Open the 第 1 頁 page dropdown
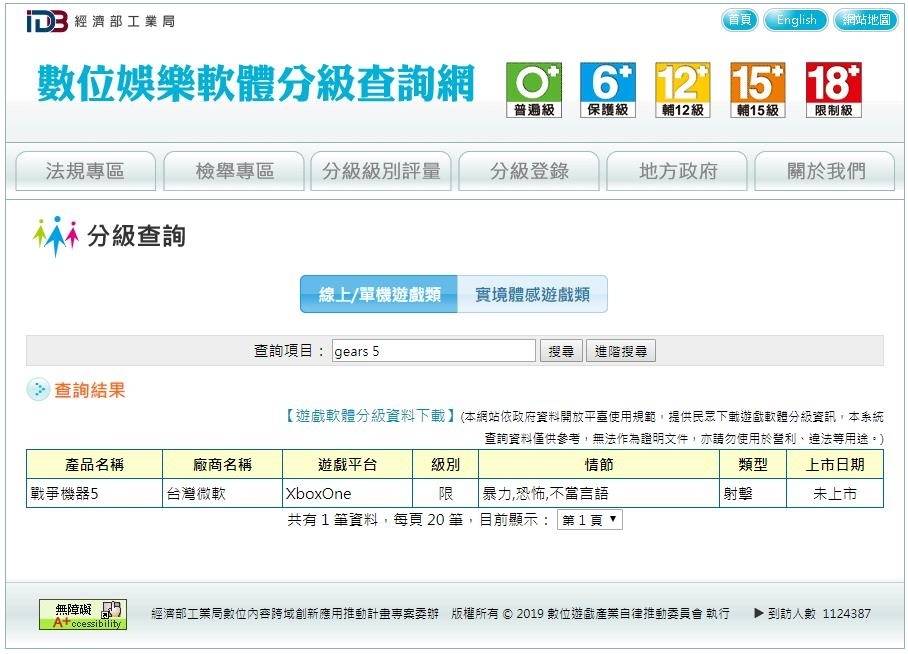 point(589,520)
